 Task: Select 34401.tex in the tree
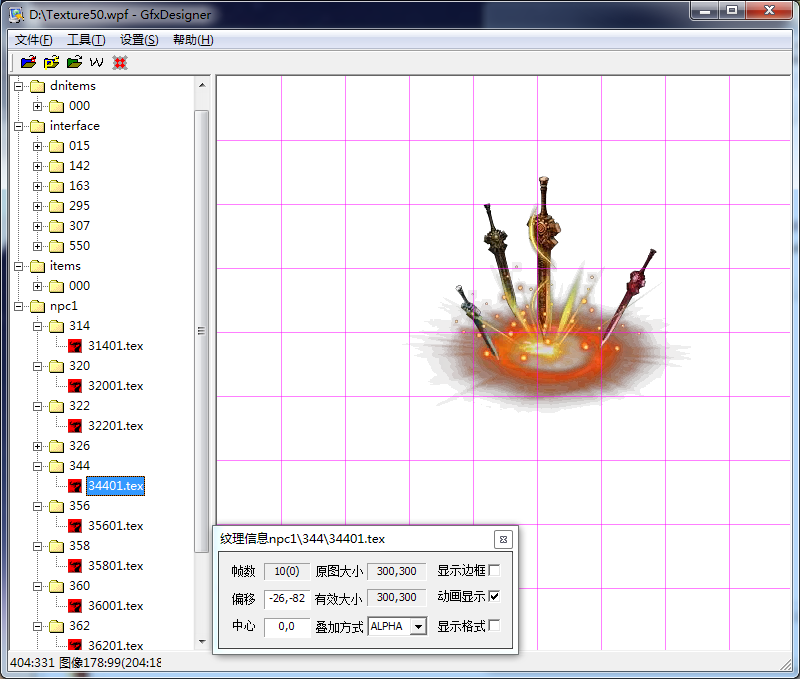(115, 486)
